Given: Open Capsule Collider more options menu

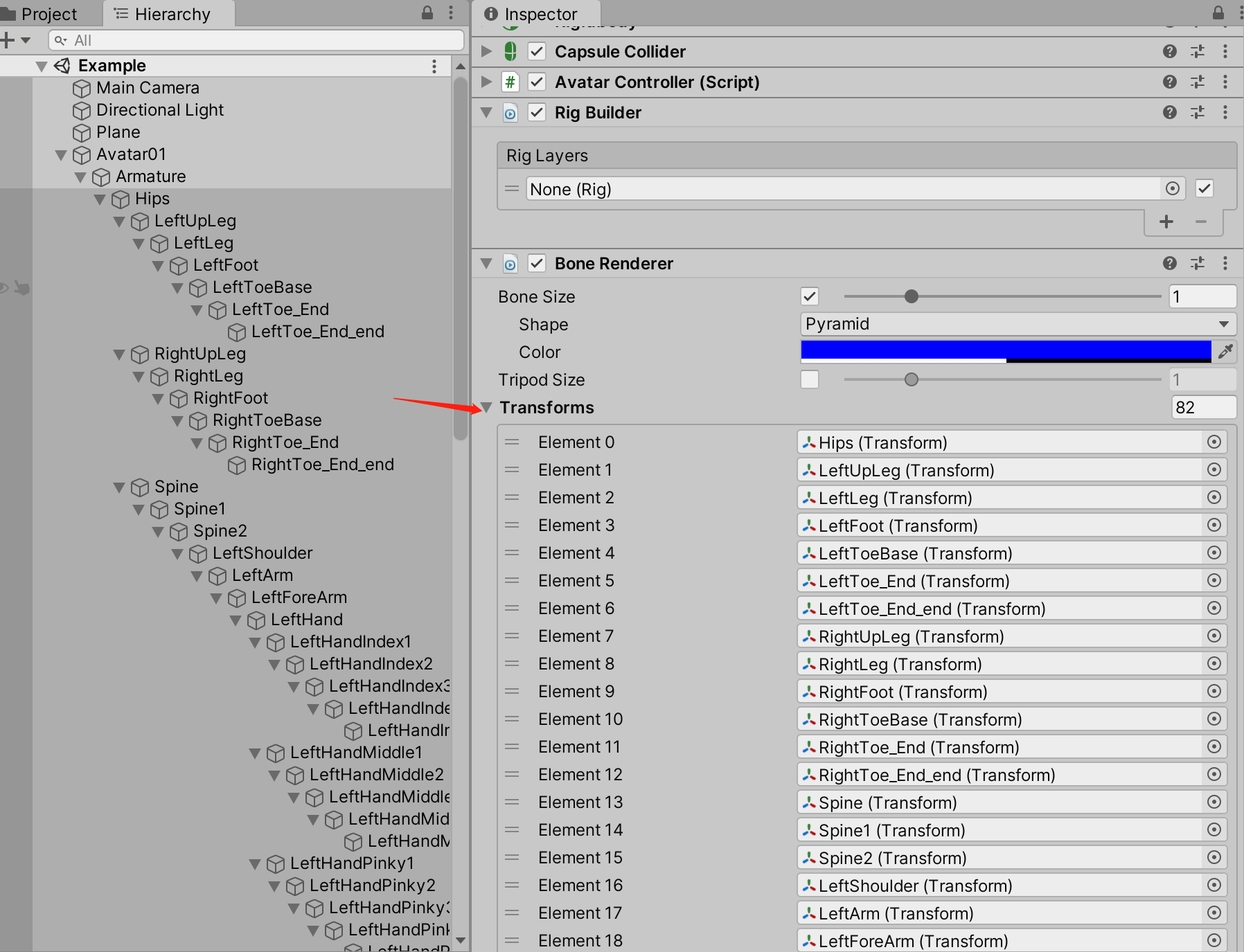Looking at the screenshot, I should coord(1225,51).
